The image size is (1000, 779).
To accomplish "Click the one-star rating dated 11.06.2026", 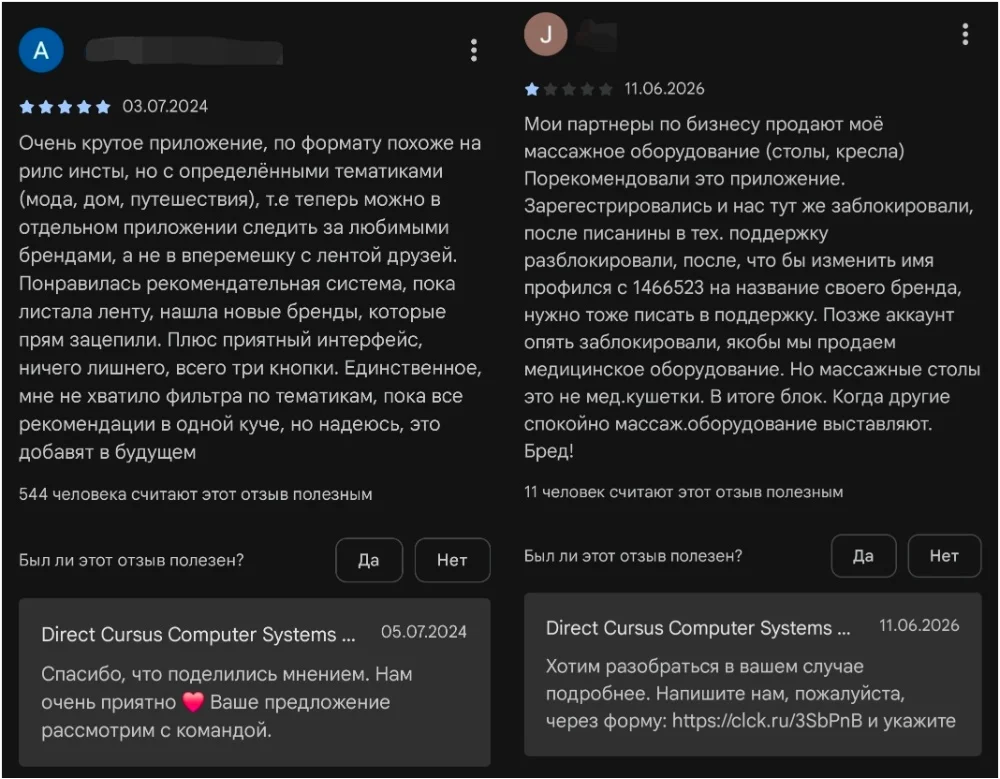I will click(568, 89).
